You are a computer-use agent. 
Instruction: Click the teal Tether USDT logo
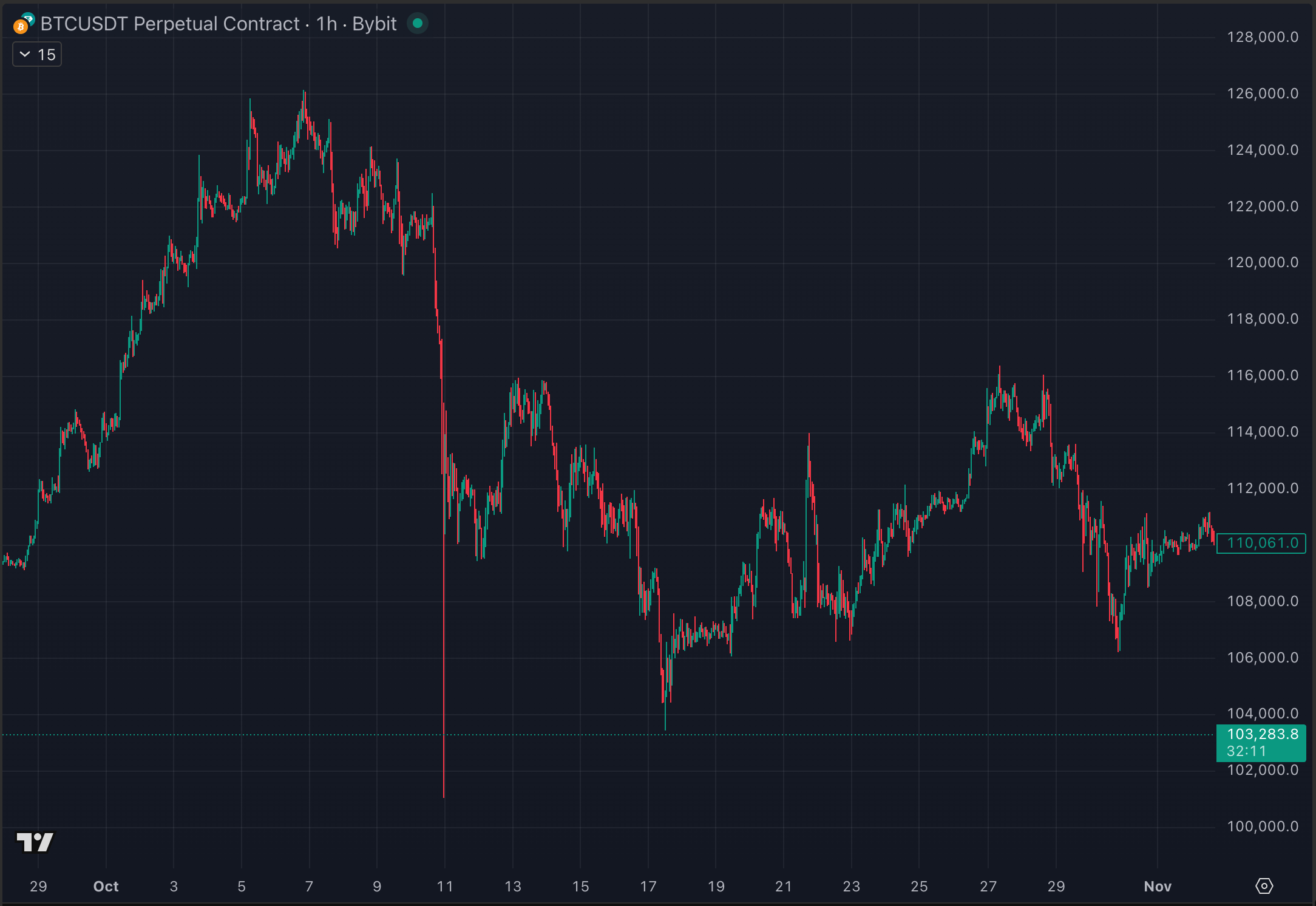[x=29, y=18]
